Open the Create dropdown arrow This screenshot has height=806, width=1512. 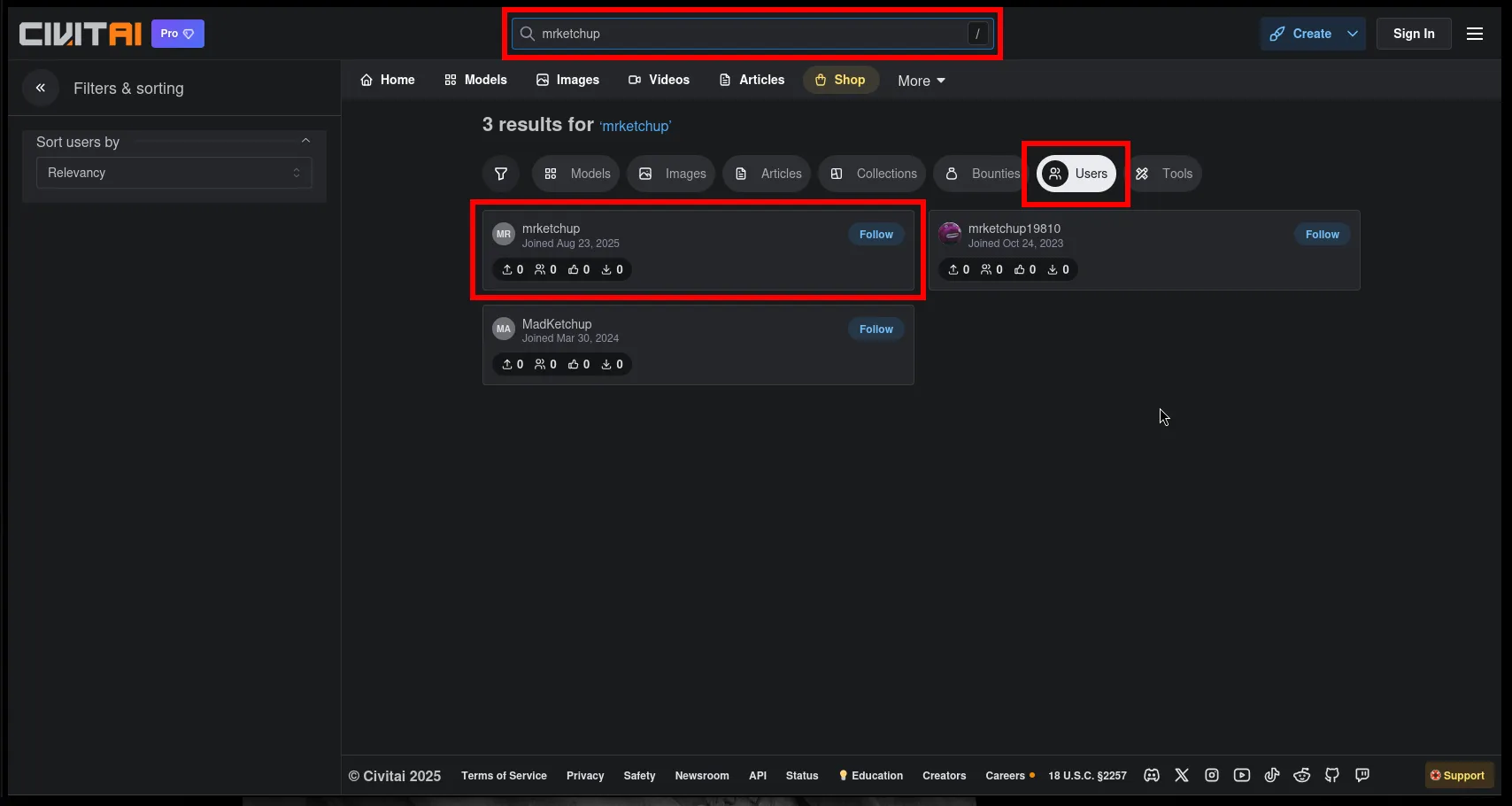pos(1352,34)
